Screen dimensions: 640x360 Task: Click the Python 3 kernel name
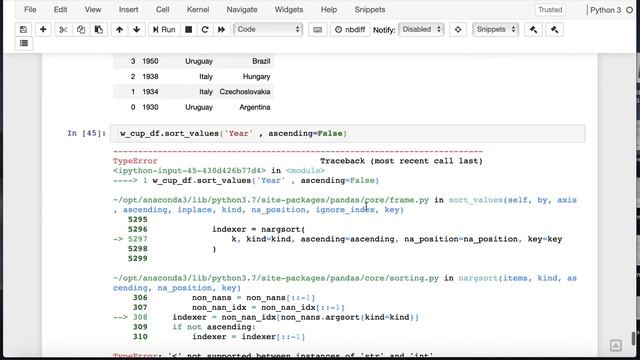(x=605, y=10)
